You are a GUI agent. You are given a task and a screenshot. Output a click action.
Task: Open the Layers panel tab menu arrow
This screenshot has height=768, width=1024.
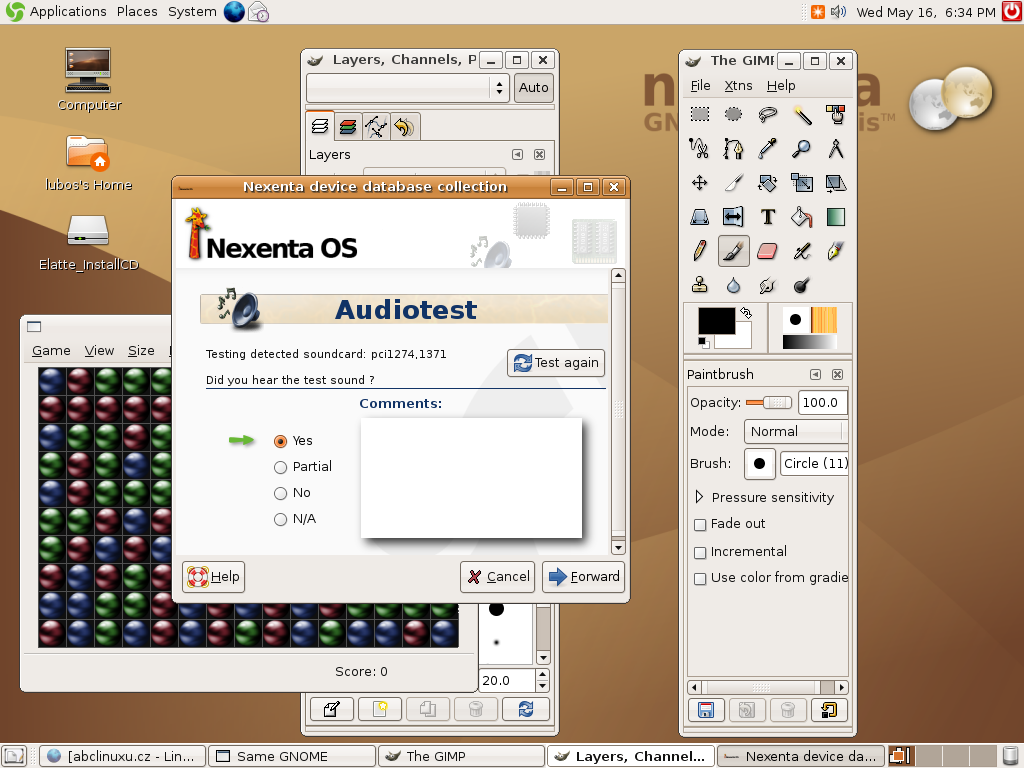pos(517,154)
